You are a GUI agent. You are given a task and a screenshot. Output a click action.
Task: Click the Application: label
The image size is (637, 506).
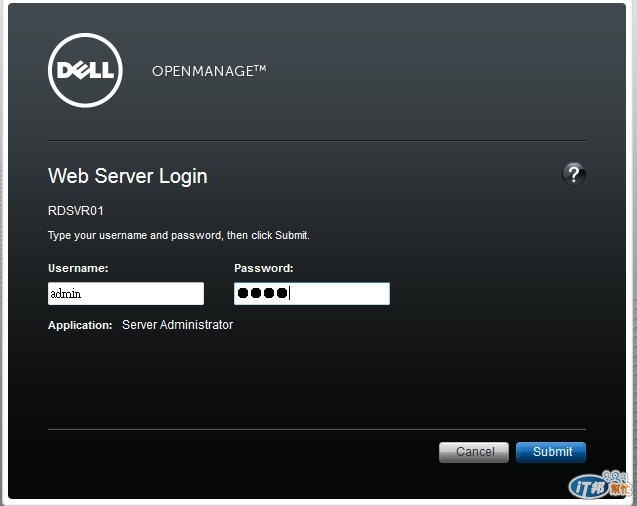tap(80, 325)
